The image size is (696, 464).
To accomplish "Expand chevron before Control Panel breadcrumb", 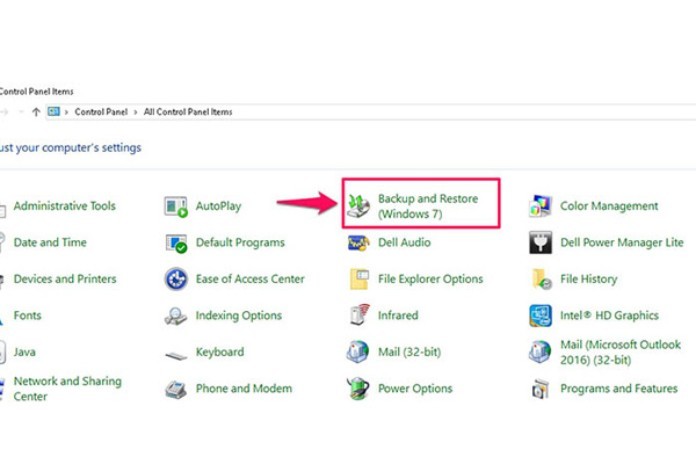I will click(x=67, y=112).
